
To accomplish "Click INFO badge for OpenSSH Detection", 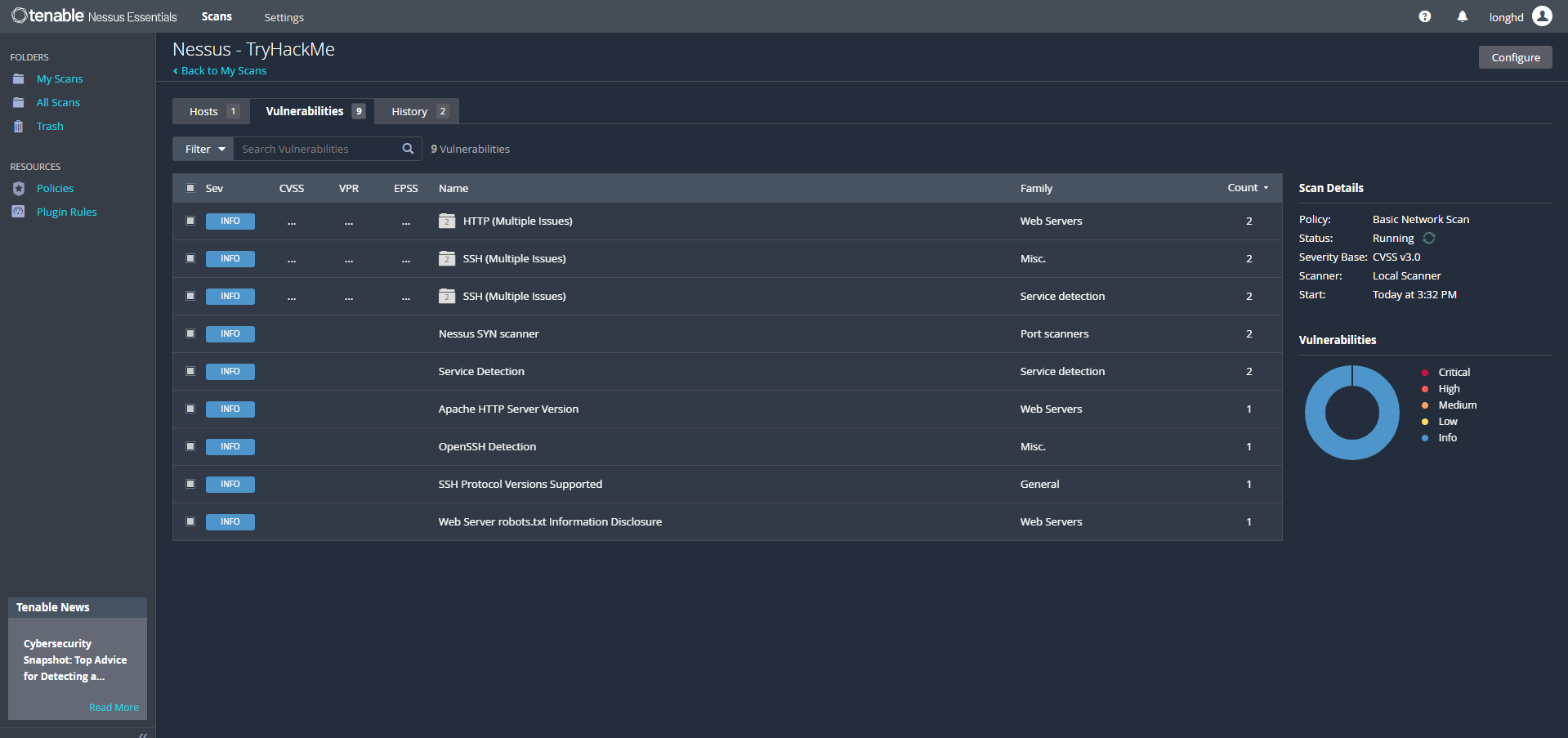I will pyautogui.click(x=230, y=446).
